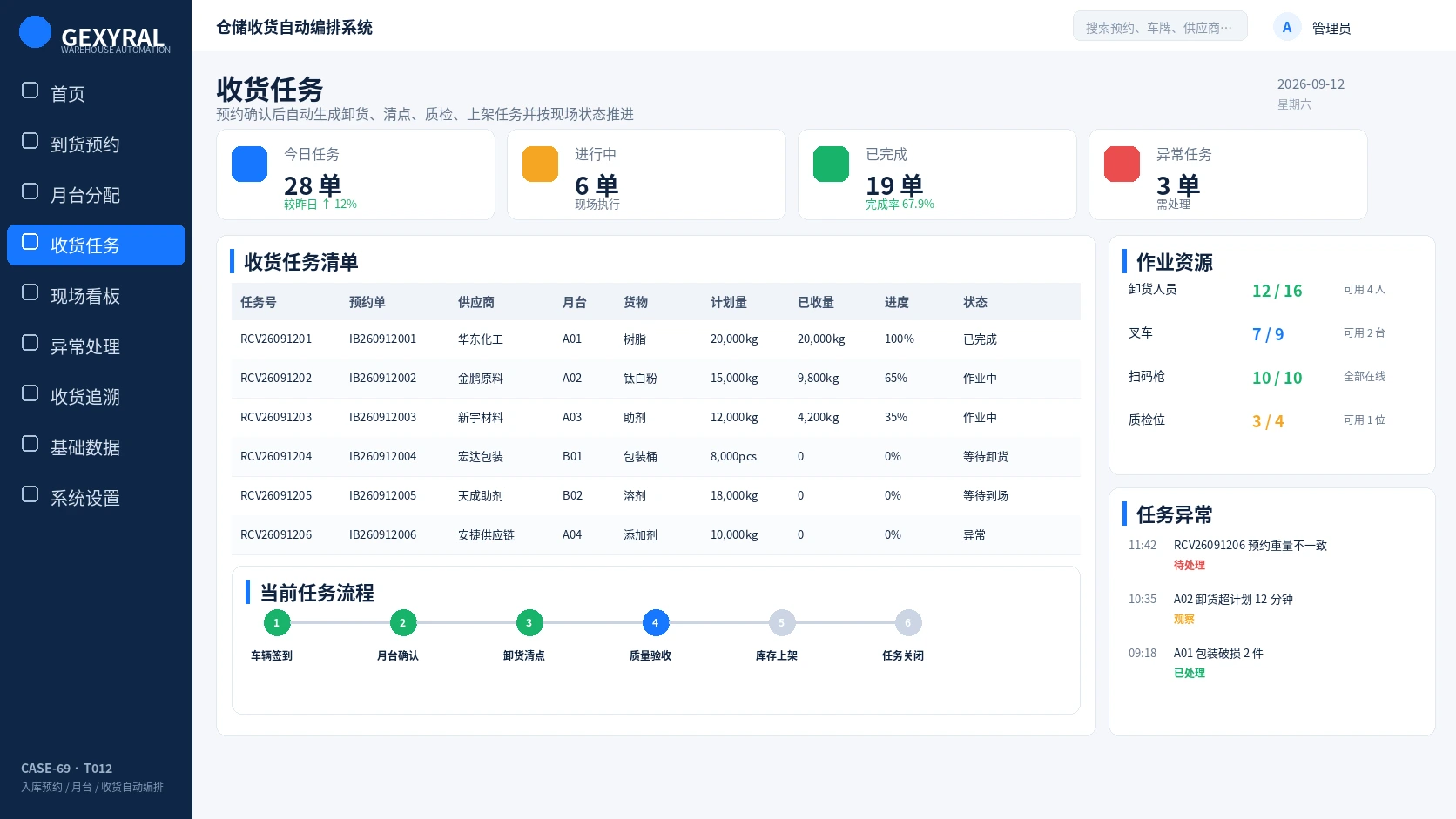The width and height of the screenshot is (1456, 819).
Task: Go to 到货预约 page
Action: pyautogui.click(x=96, y=144)
